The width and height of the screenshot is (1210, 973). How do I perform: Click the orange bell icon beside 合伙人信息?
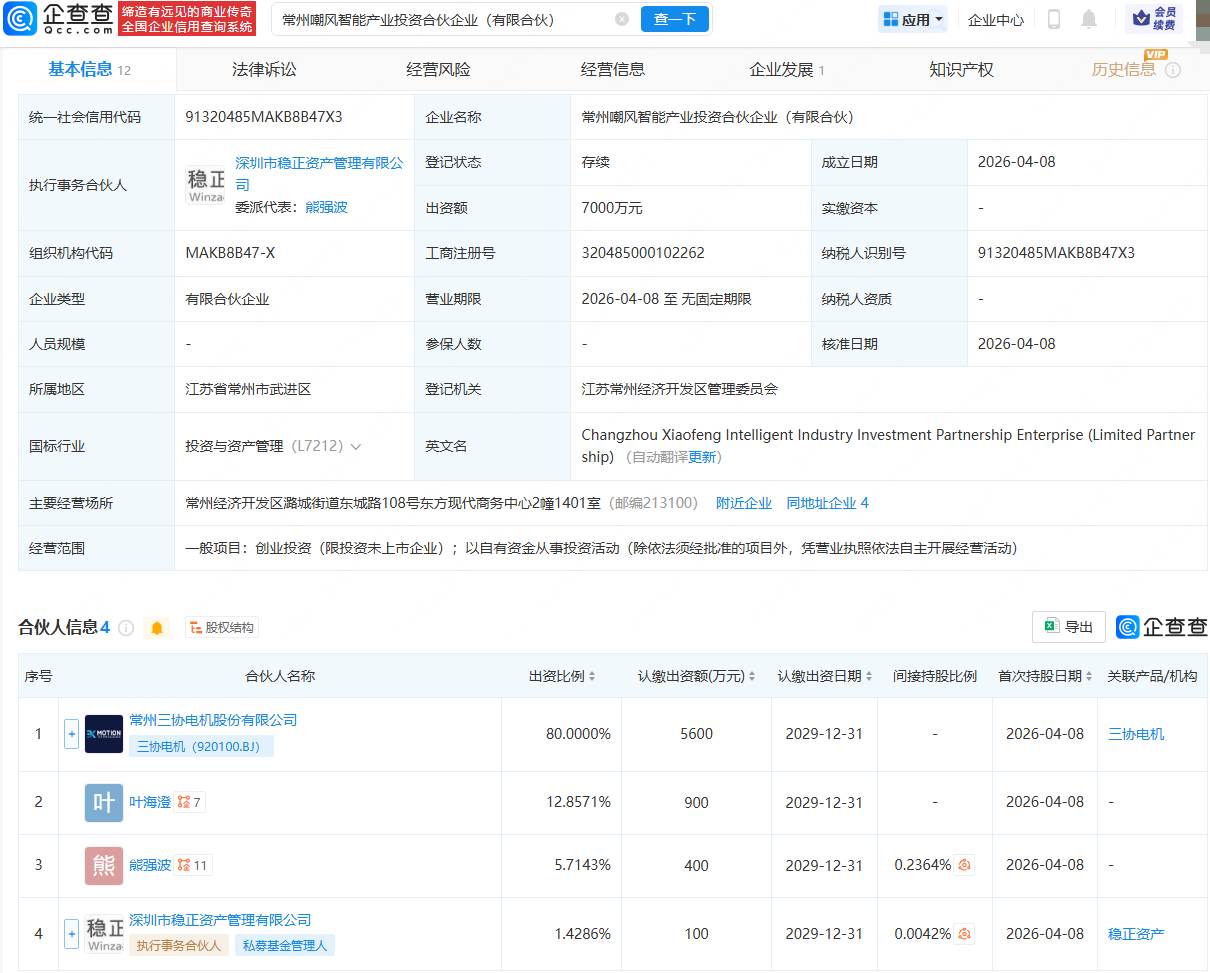coord(157,628)
